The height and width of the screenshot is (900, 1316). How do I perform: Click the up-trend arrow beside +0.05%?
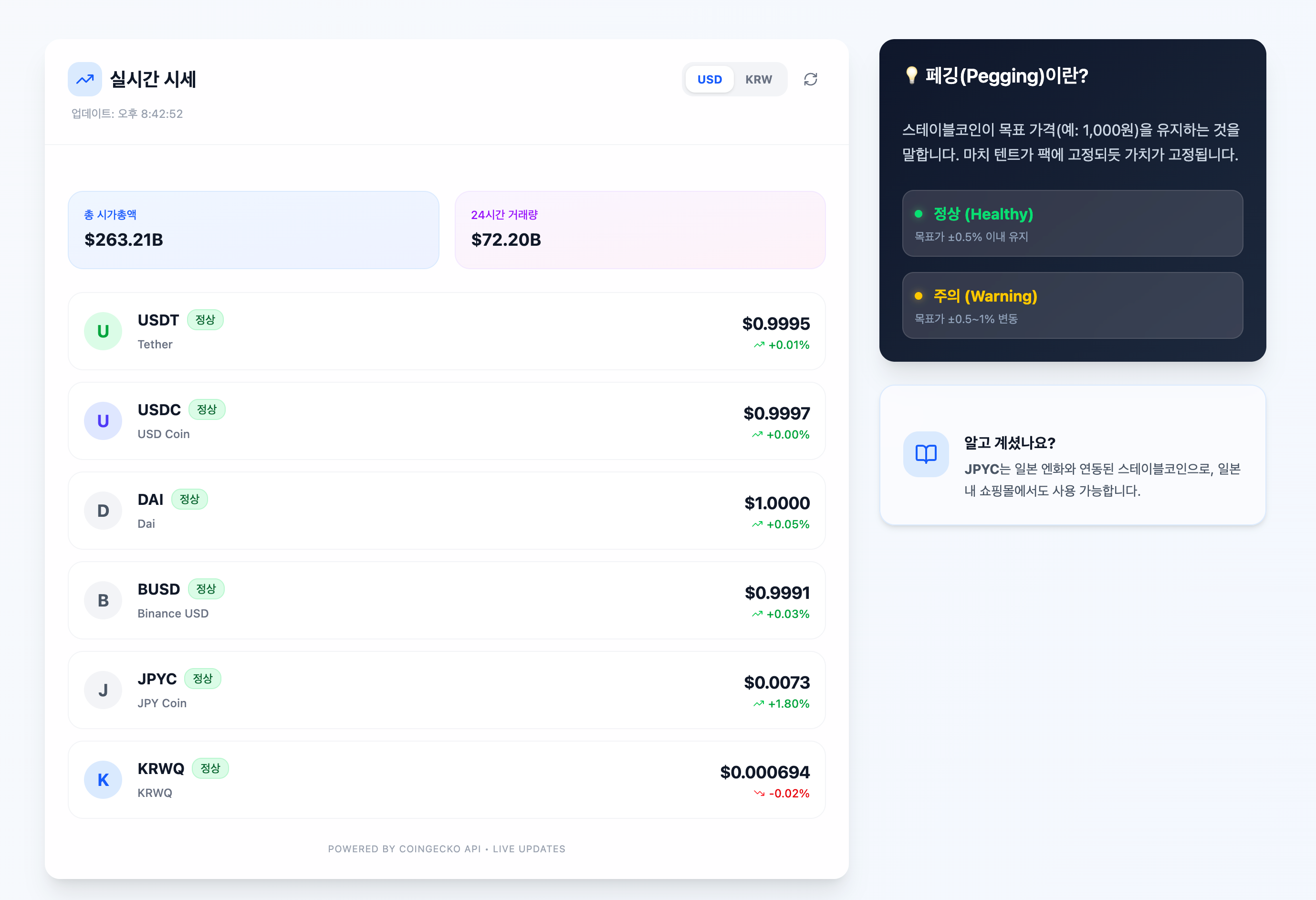click(757, 524)
